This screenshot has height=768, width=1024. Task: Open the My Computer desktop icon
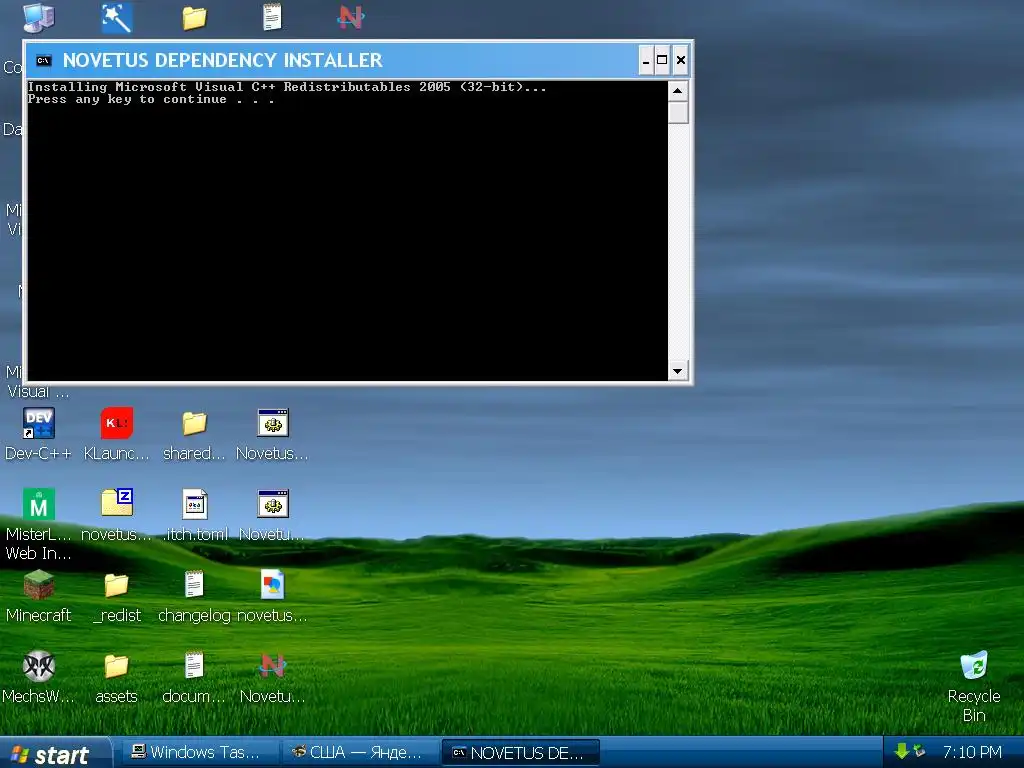[x=39, y=18]
